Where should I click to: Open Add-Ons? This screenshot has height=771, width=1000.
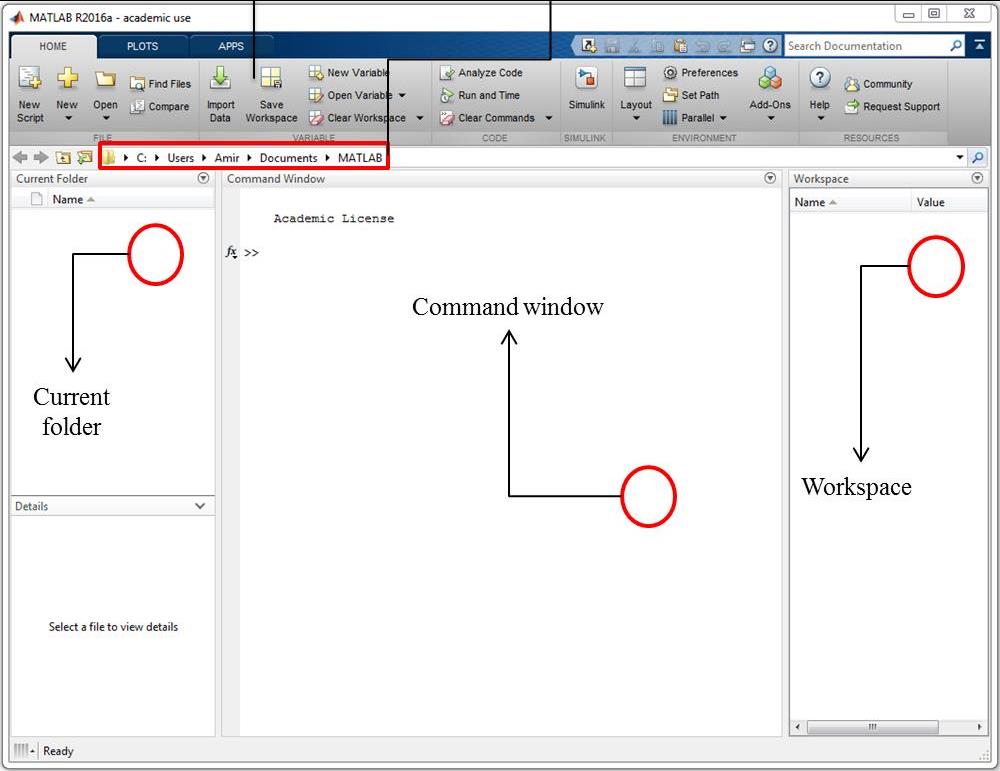click(x=770, y=94)
